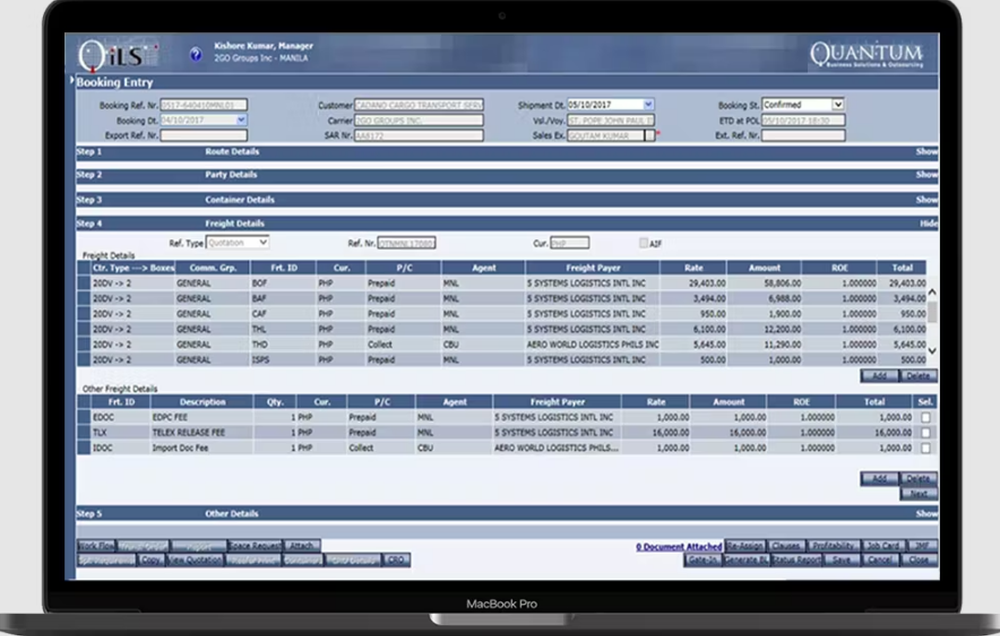Screen dimensions: 1000x636
Task: Open the Shipment Dt. date dropdown
Action: click(649, 104)
